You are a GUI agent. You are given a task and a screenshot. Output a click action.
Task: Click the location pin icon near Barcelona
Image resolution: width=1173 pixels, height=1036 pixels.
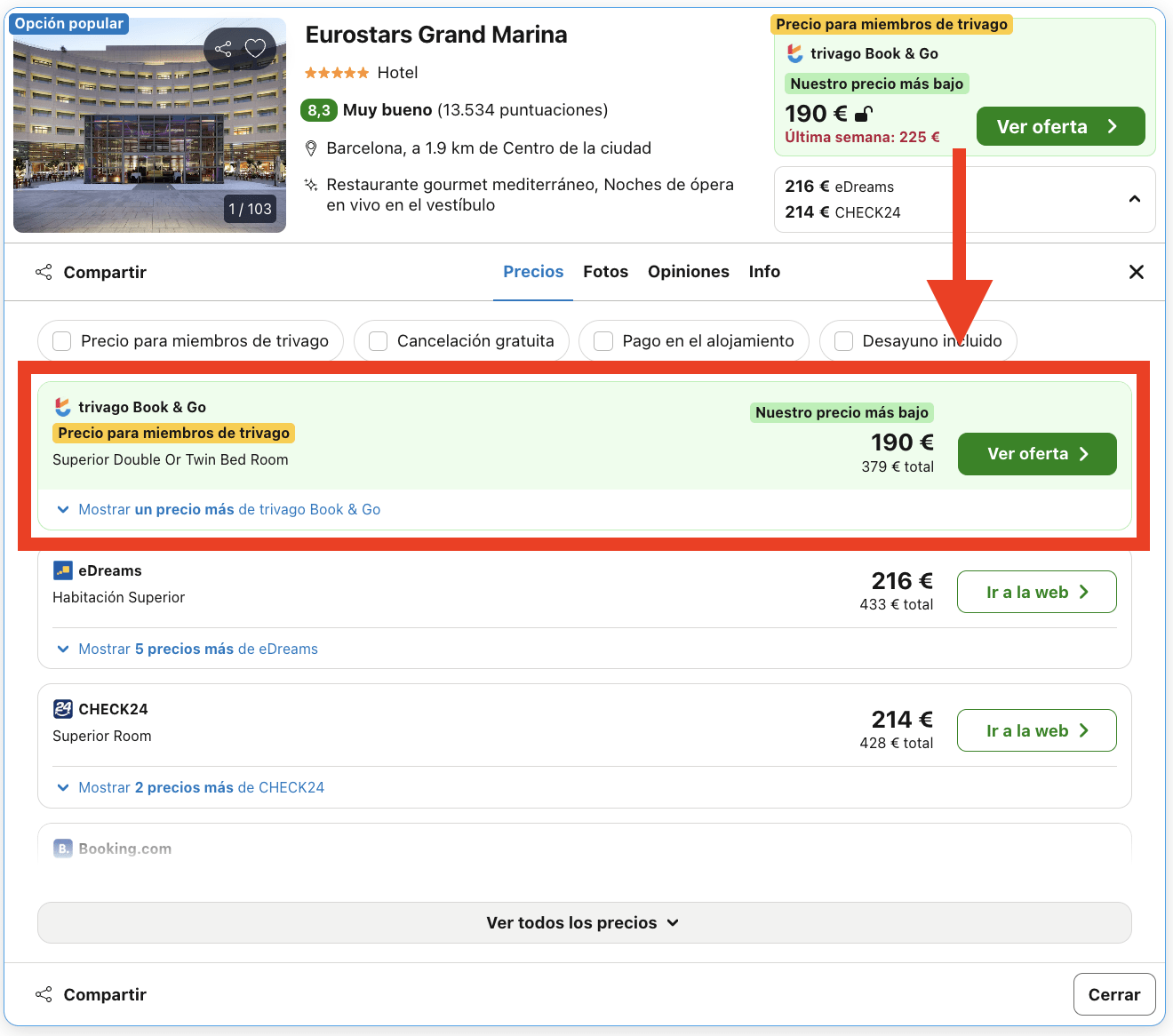[x=311, y=148]
